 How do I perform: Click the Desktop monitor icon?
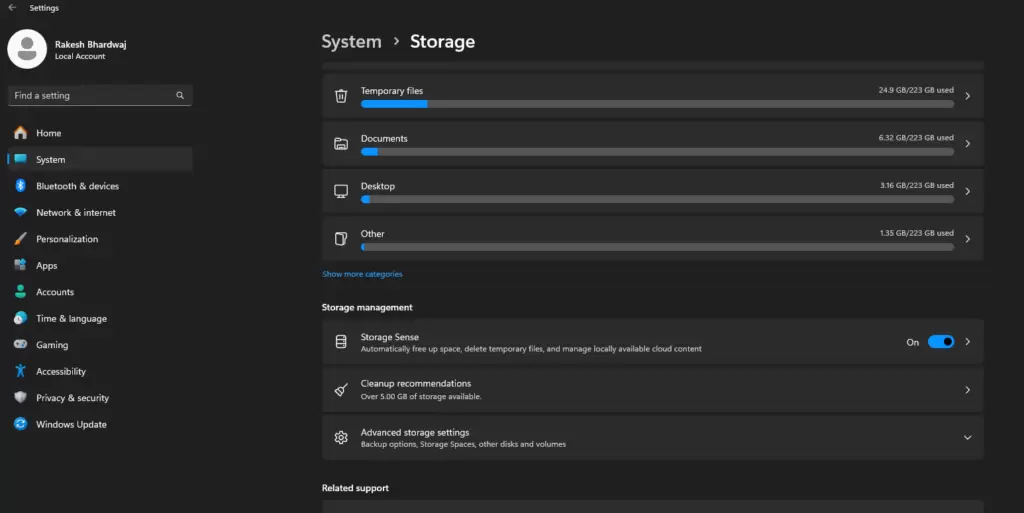pos(341,191)
